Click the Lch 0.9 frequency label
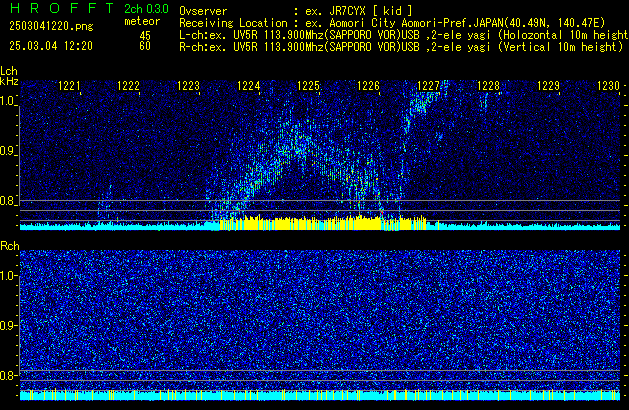The height and width of the screenshot is (410, 629). [8, 151]
